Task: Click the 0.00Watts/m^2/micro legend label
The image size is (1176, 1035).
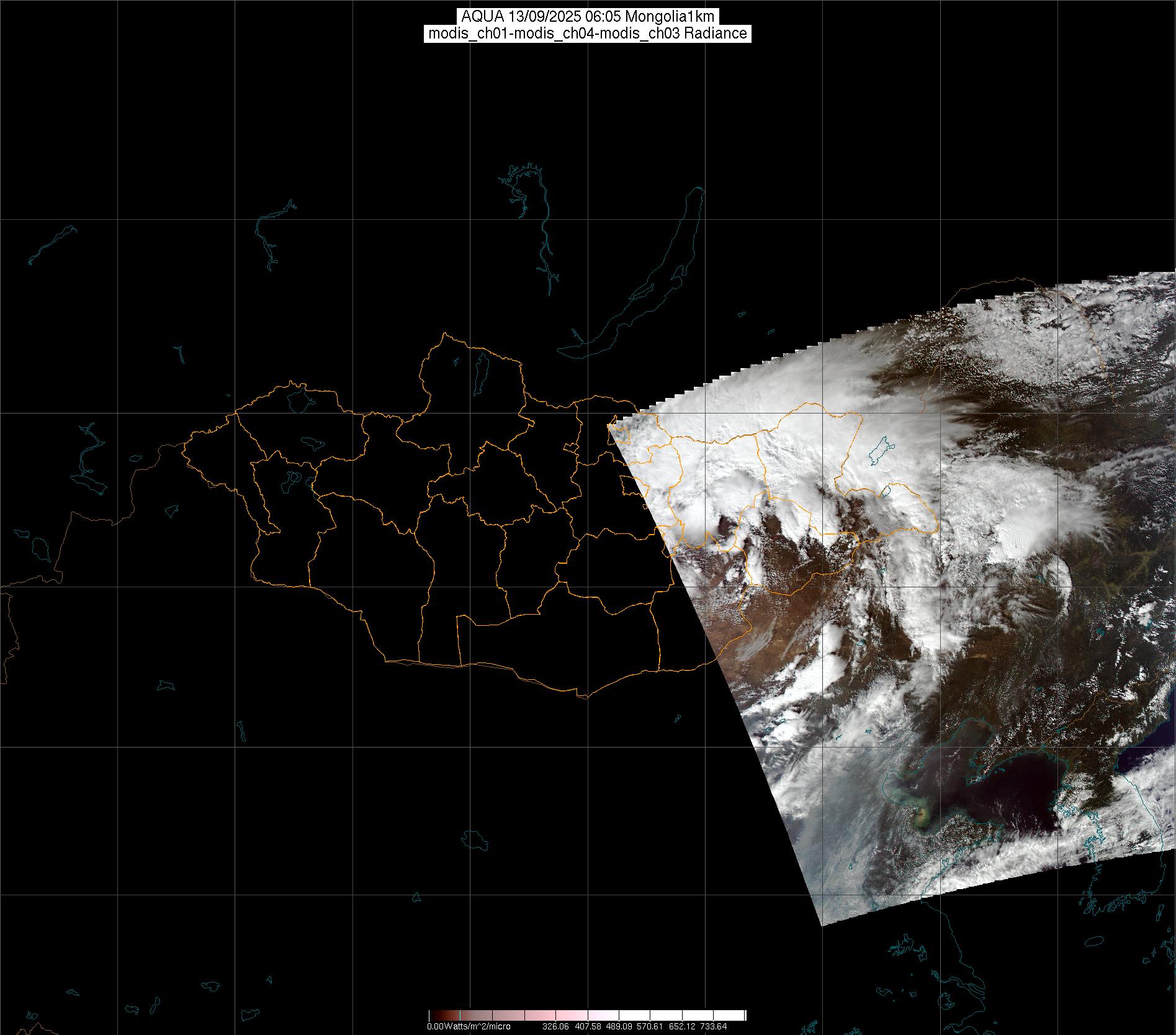Action: (x=469, y=1026)
